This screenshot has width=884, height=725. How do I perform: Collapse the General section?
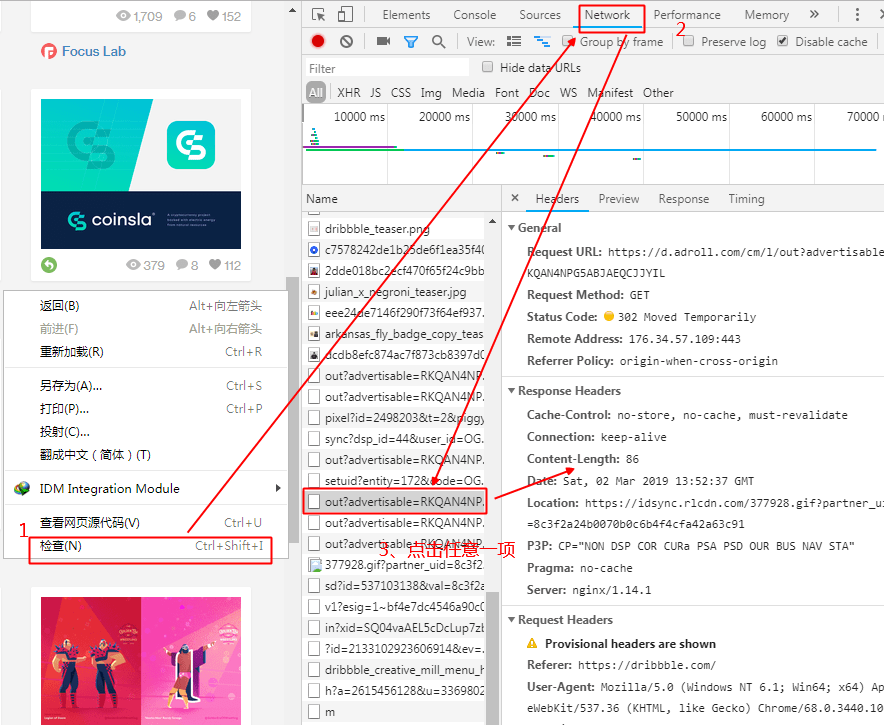coord(510,228)
